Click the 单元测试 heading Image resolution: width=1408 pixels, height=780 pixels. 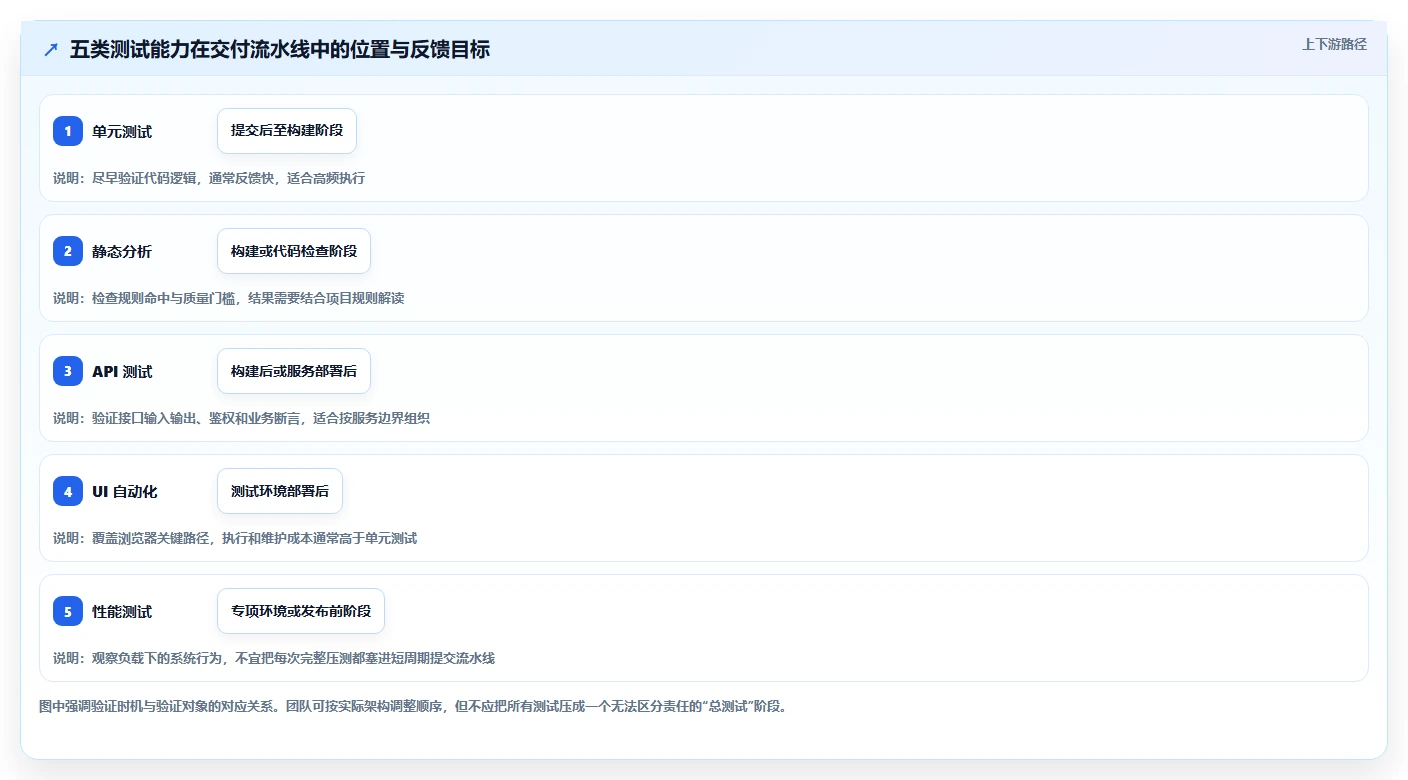pyautogui.click(x=122, y=132)
